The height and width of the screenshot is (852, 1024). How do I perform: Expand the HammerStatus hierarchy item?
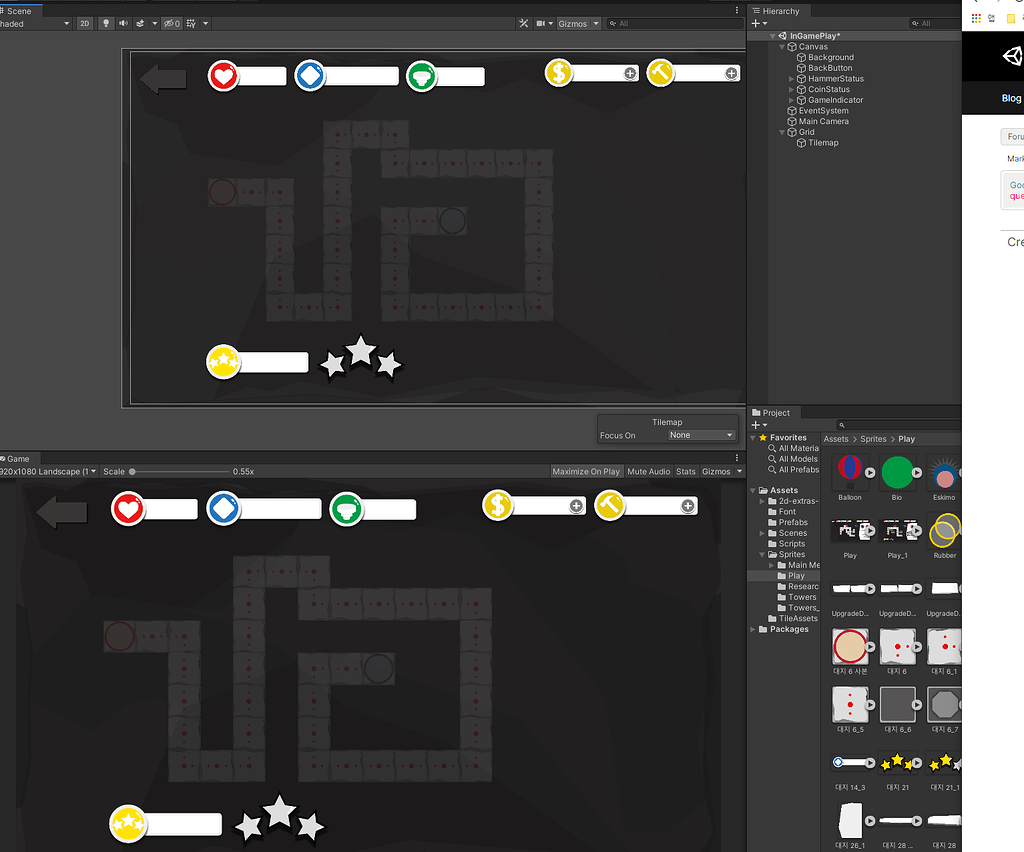click(792, 79)
